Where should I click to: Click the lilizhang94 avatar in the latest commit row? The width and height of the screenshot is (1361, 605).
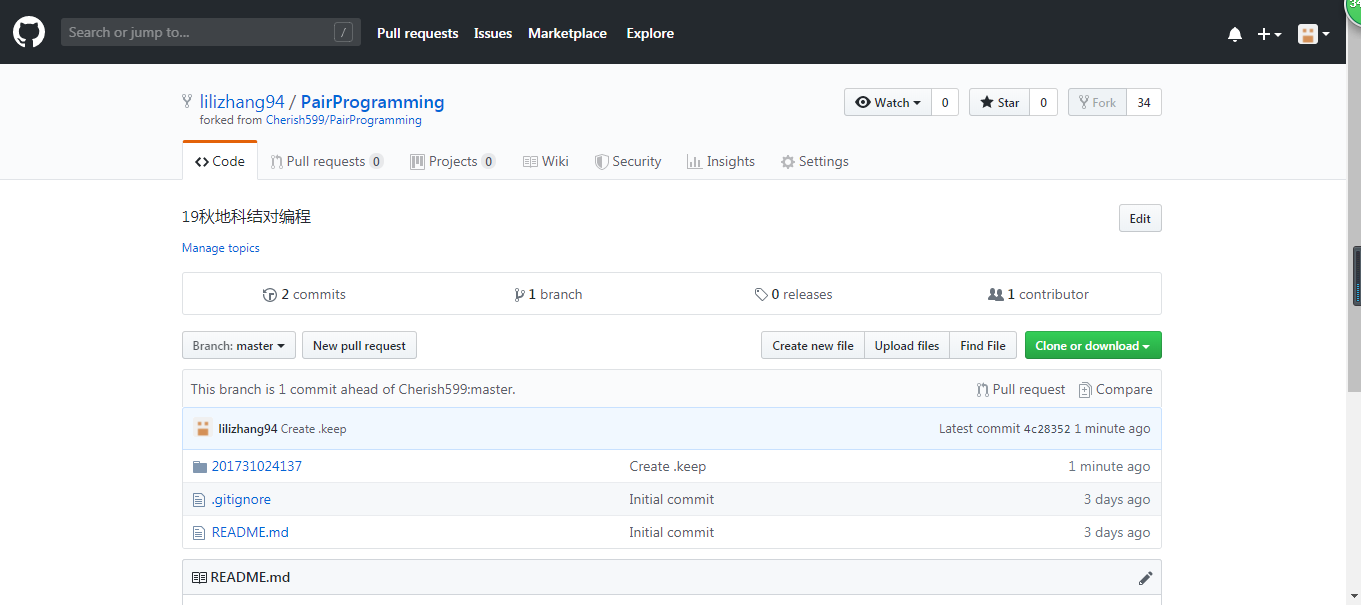tap(203, 428)
